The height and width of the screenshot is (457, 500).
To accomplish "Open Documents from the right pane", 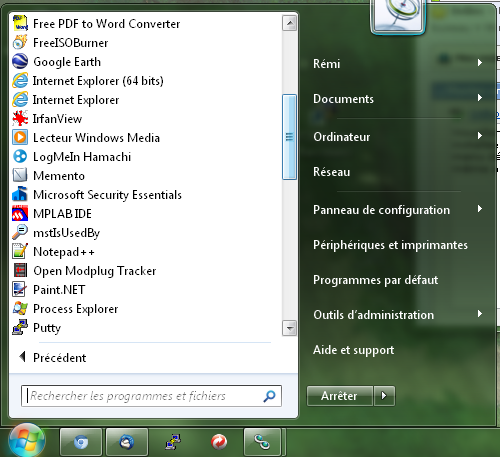I will tap(343, 99).
